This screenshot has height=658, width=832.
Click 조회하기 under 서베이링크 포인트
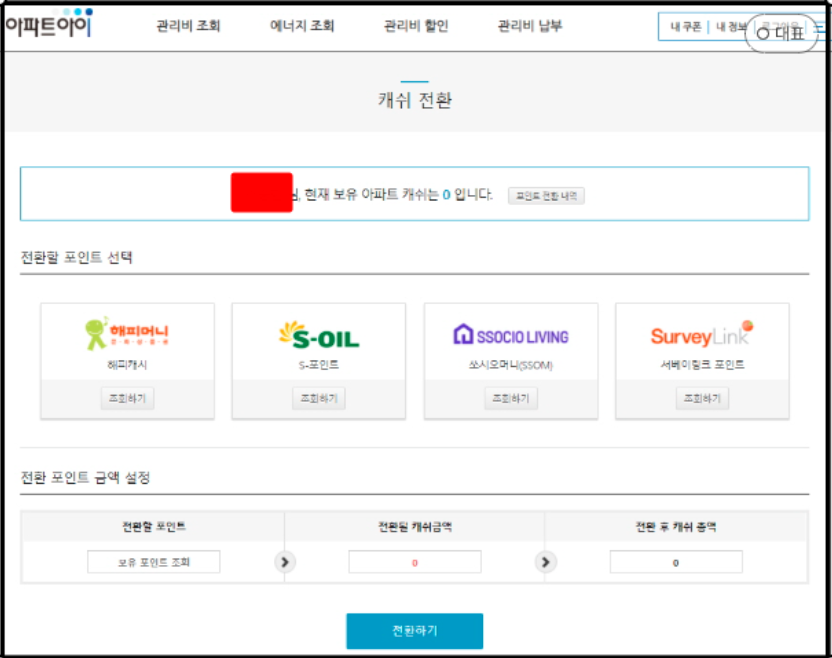(702, 399)
